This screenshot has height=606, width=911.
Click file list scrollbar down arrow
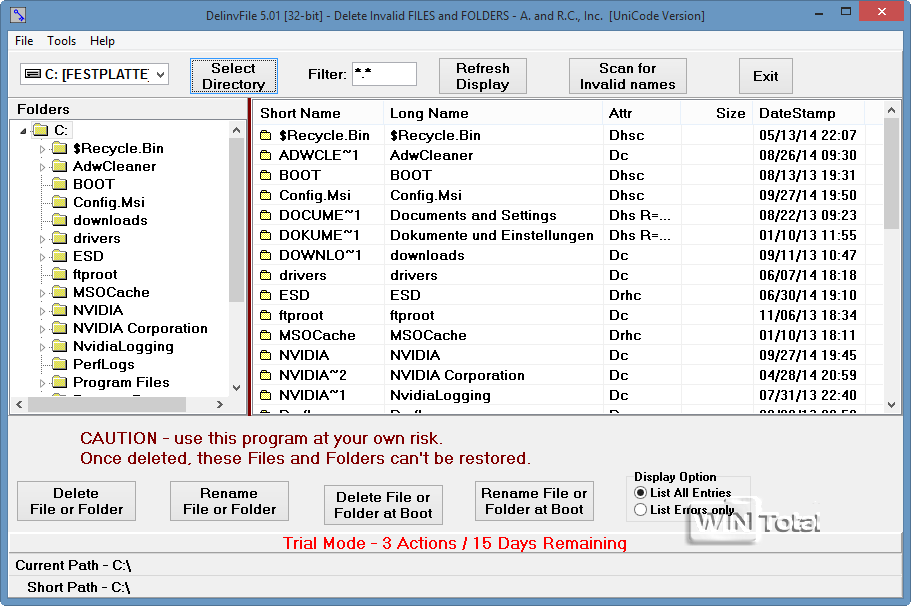(x=892, y=405)
